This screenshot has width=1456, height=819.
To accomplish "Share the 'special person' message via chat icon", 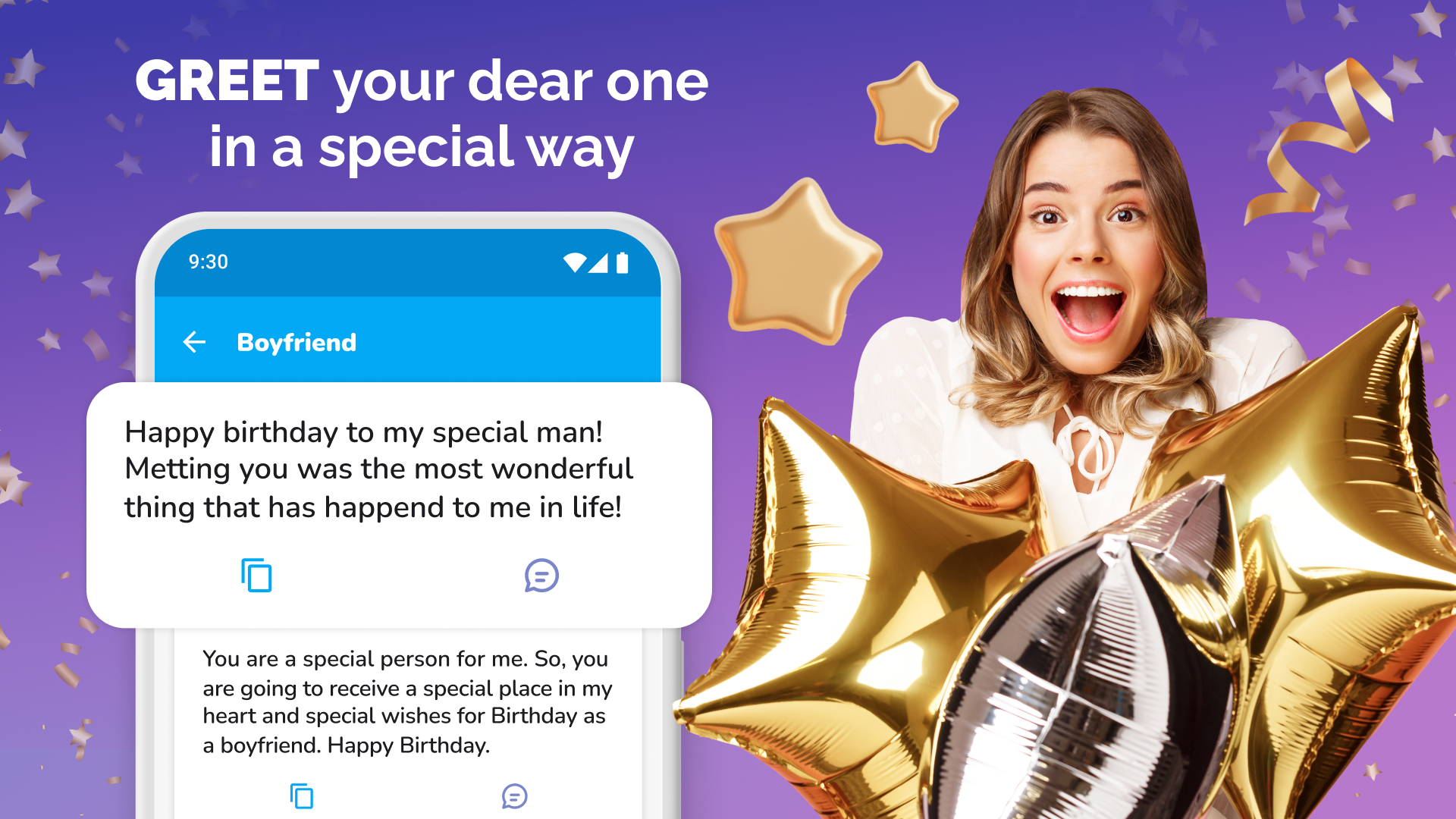I will [x=514, y=796].
